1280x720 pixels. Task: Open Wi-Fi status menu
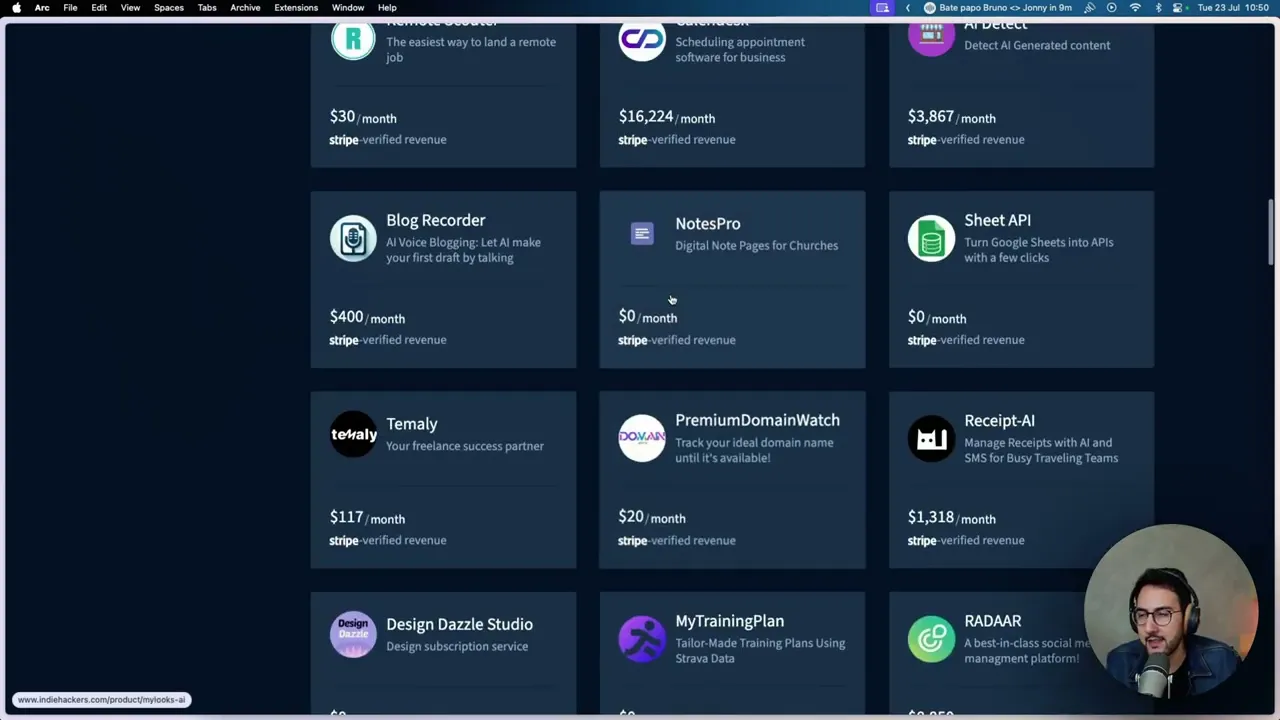[1135, 8]
